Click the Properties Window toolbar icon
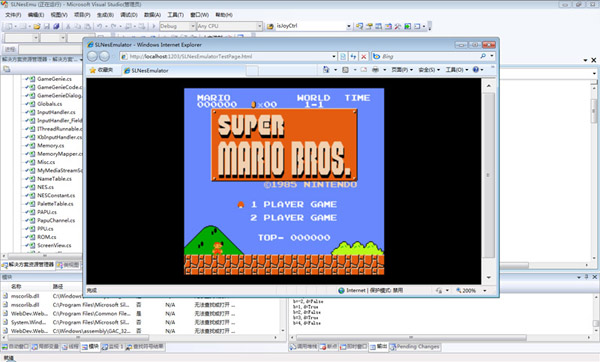The image size is (600, 362). pyautogui.click(x=369, y=26)
